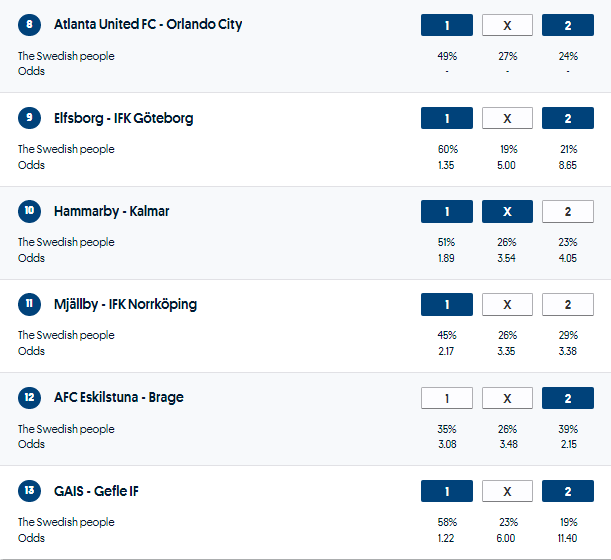611x560 pixels.
Task: Click the match number 13 badge
Action: pos(30,491)
